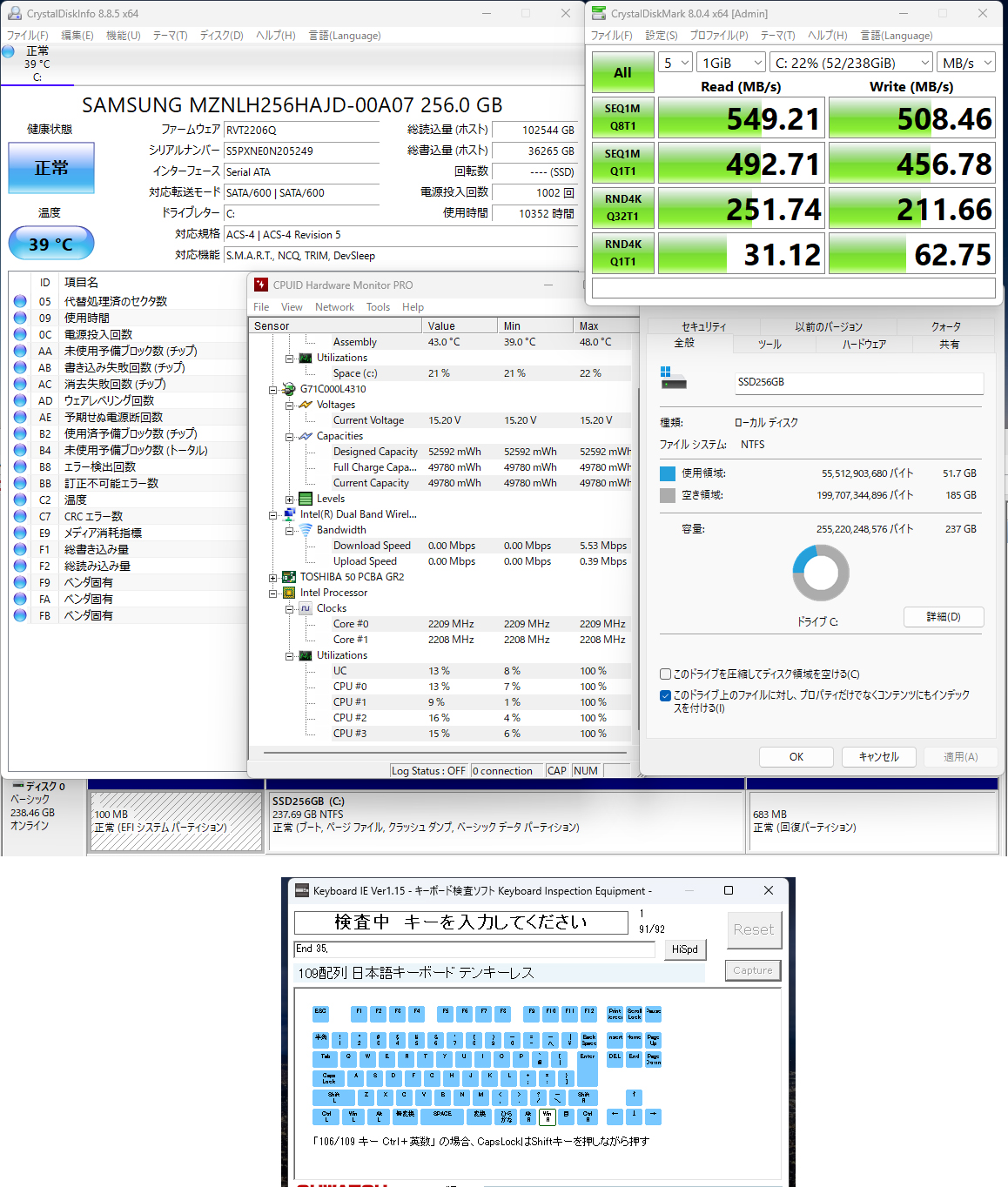The height and width of the screenshot is (1187, 1008).
Task: Click the status circle for attribute C2
Action: (20, 500)
